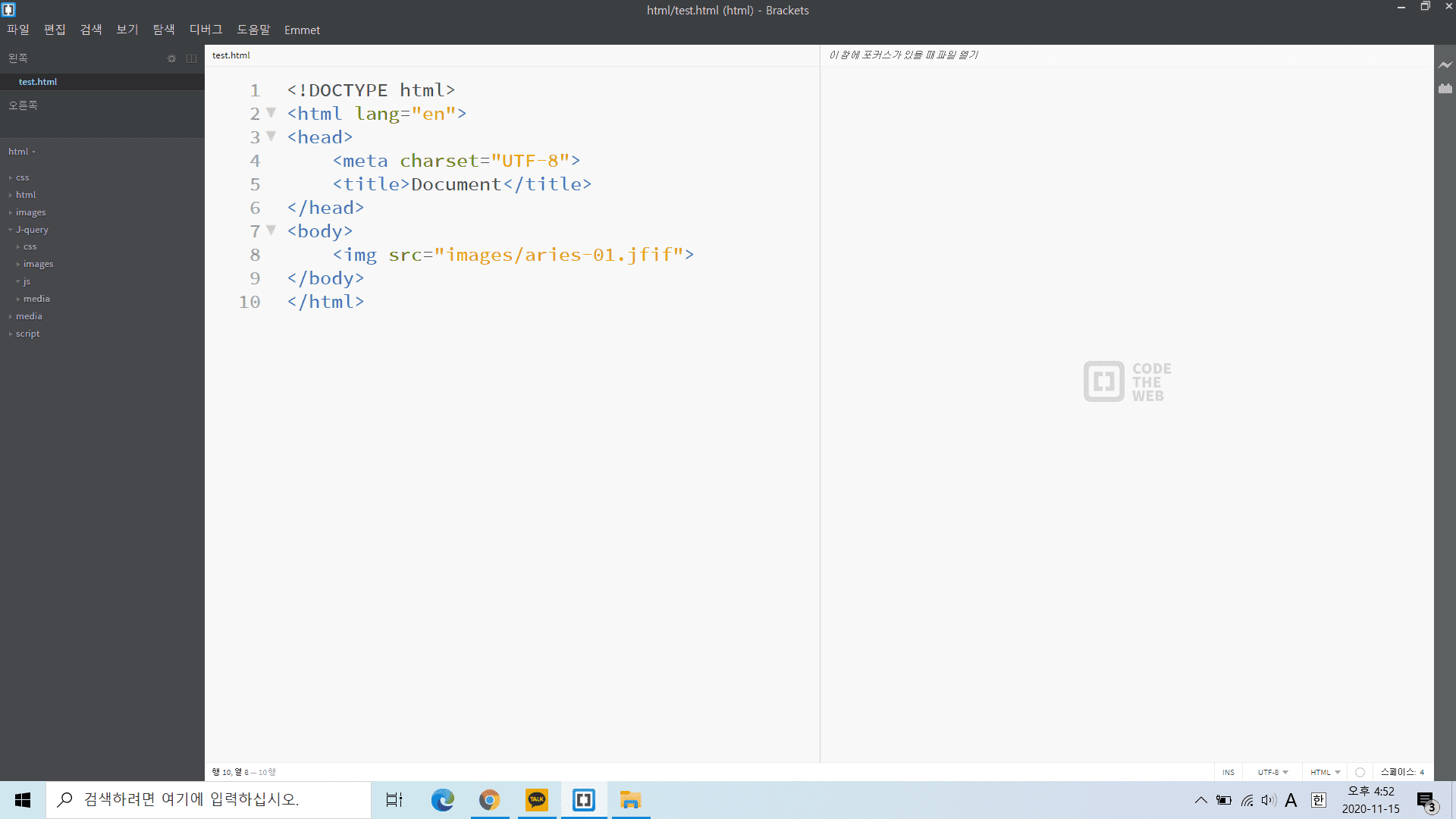
Task: Open the Emmet menu
Action: (302, 30)
